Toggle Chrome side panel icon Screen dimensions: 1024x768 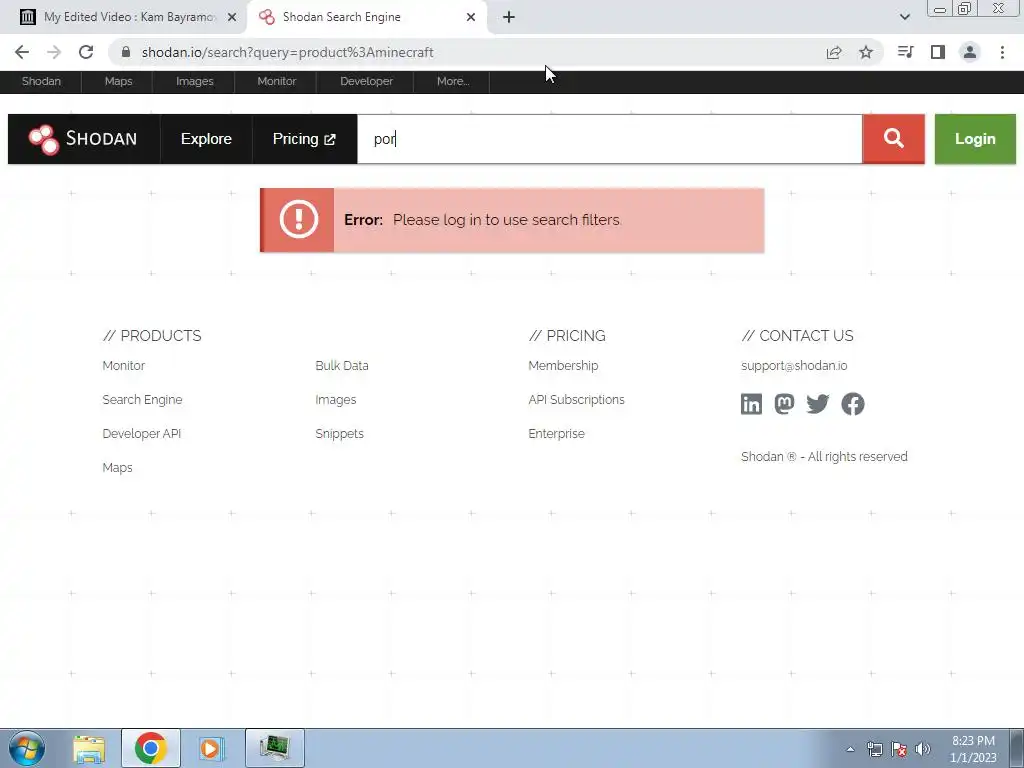click(938, 52)
